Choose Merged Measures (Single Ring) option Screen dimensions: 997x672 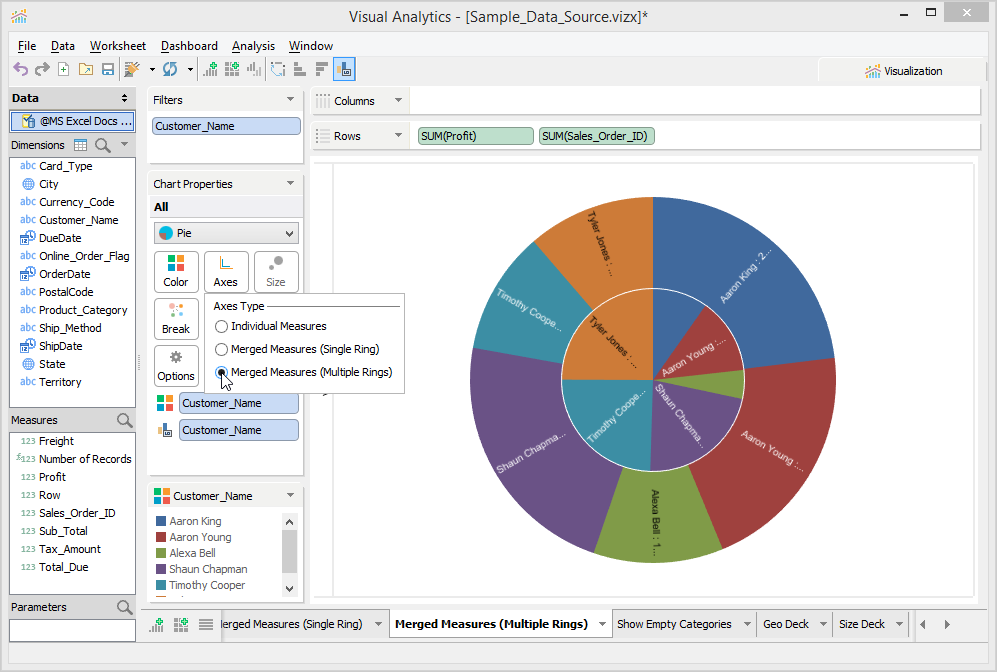tap(222, 349)
